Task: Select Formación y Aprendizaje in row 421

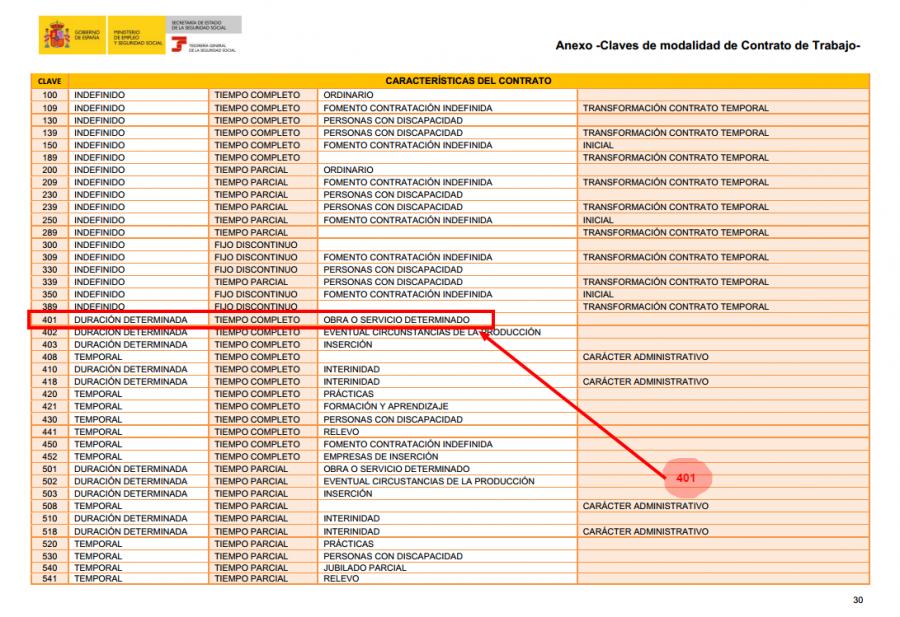Action: click(385, 407)
